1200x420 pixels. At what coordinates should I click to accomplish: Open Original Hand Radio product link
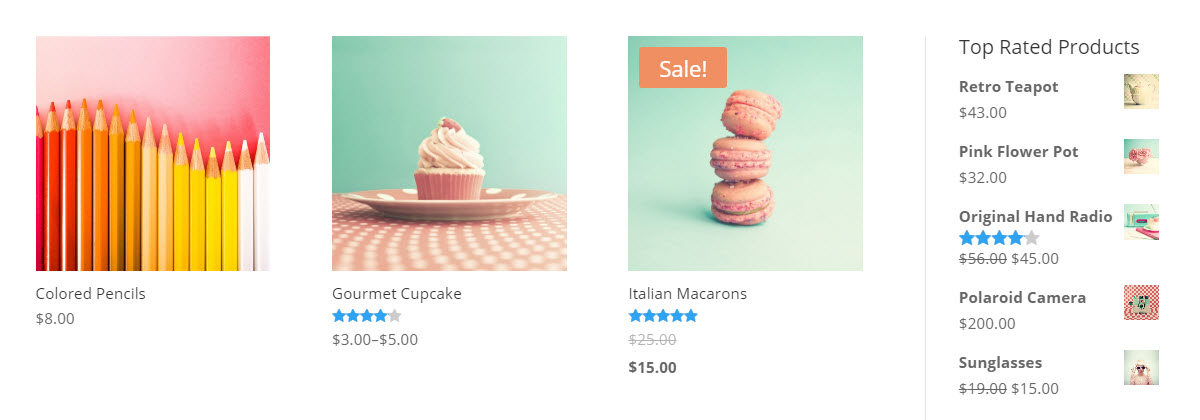point(1036,217)
